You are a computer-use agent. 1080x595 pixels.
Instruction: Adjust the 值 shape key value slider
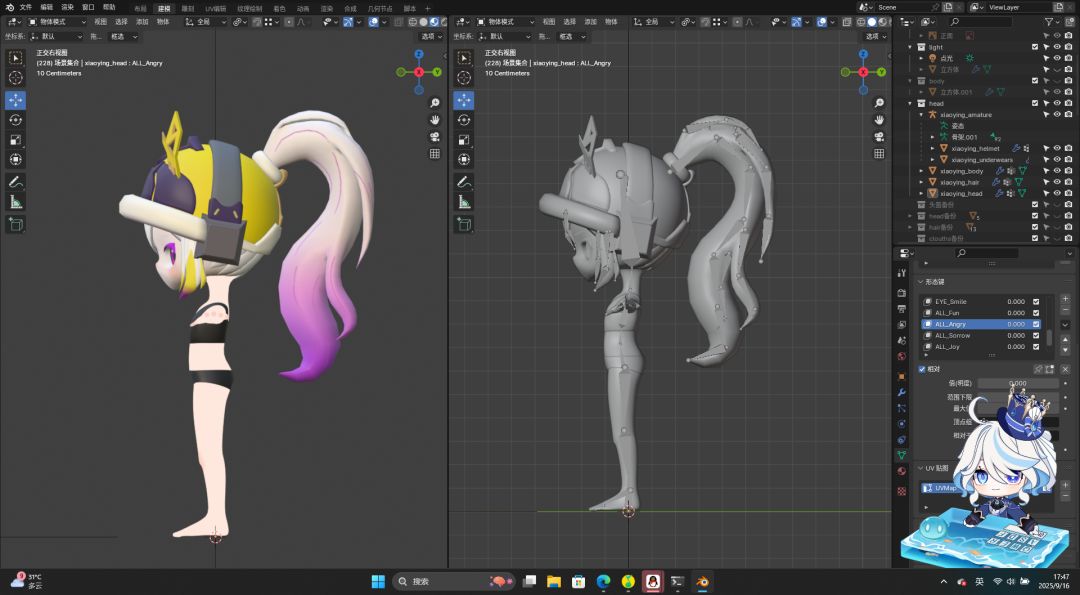point(1018,383)
